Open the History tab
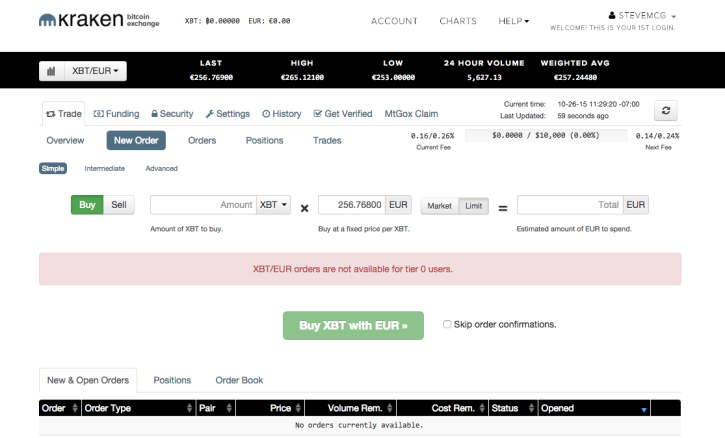The height and width of the screenshot is (438, 725). (x=282, y=114)
